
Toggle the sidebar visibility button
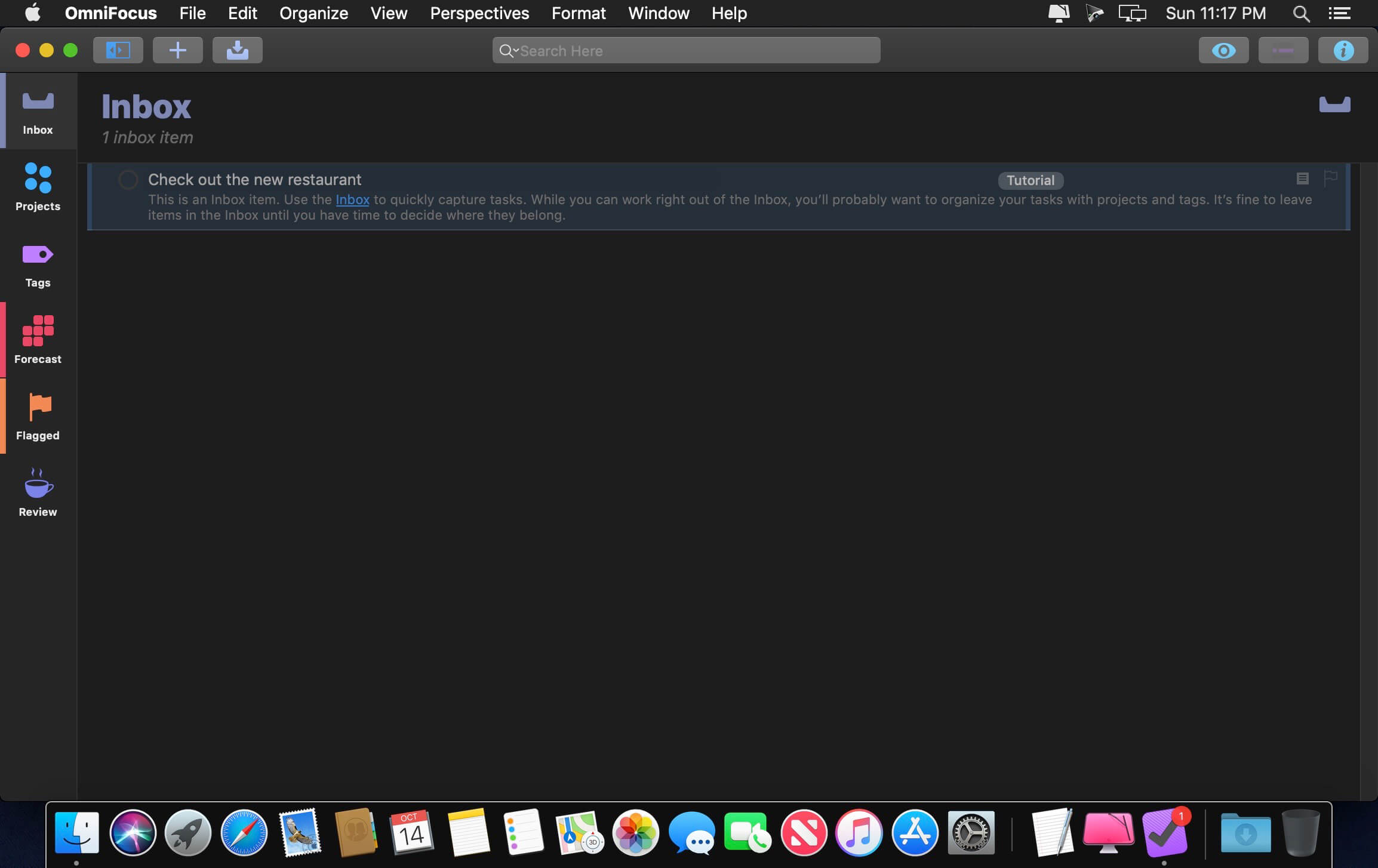(x=118, y=50)
